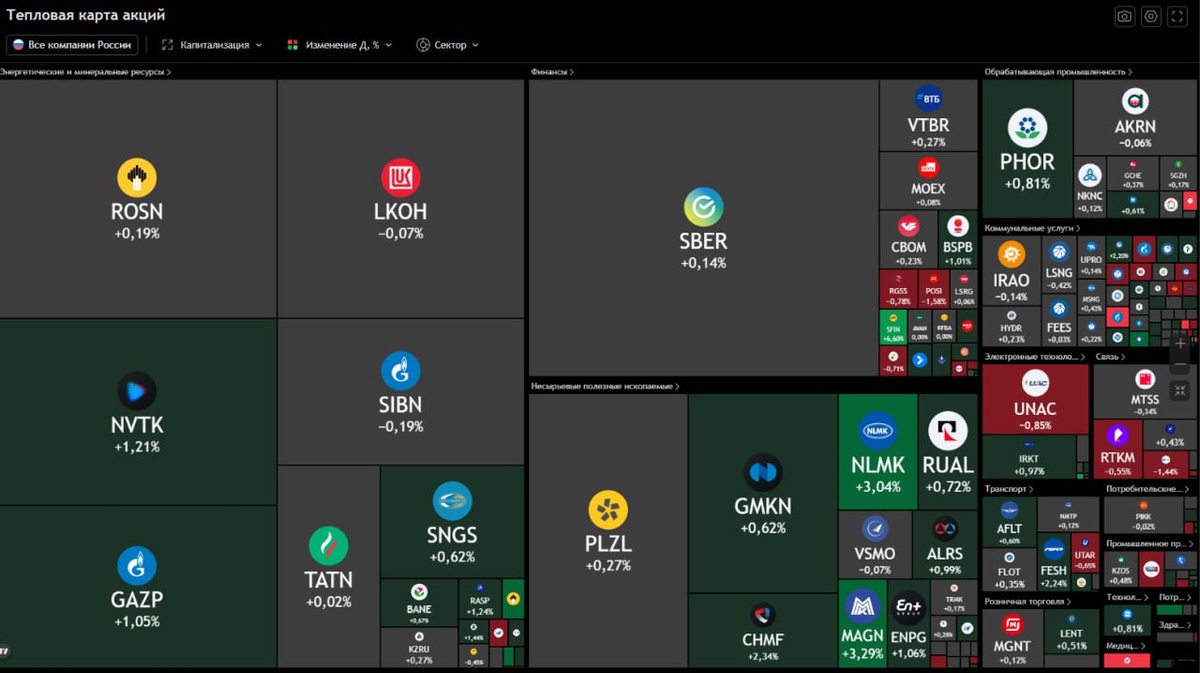Select the LSNG stock tile
The image size is (1200, 673).
pyautogui.click(x=1058, y=265)
